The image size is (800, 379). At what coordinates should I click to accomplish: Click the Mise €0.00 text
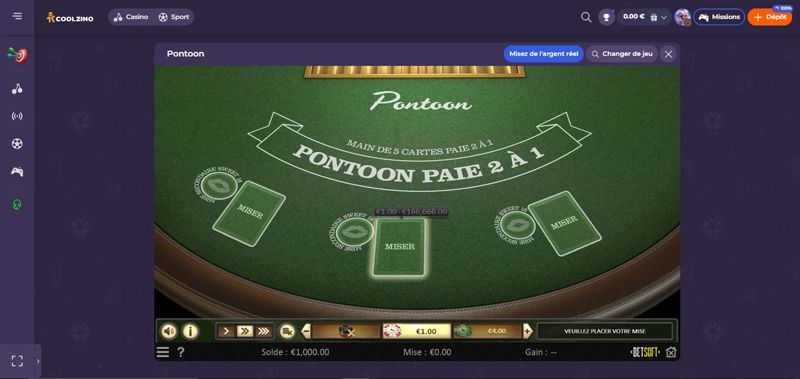[x=427, y=352]
